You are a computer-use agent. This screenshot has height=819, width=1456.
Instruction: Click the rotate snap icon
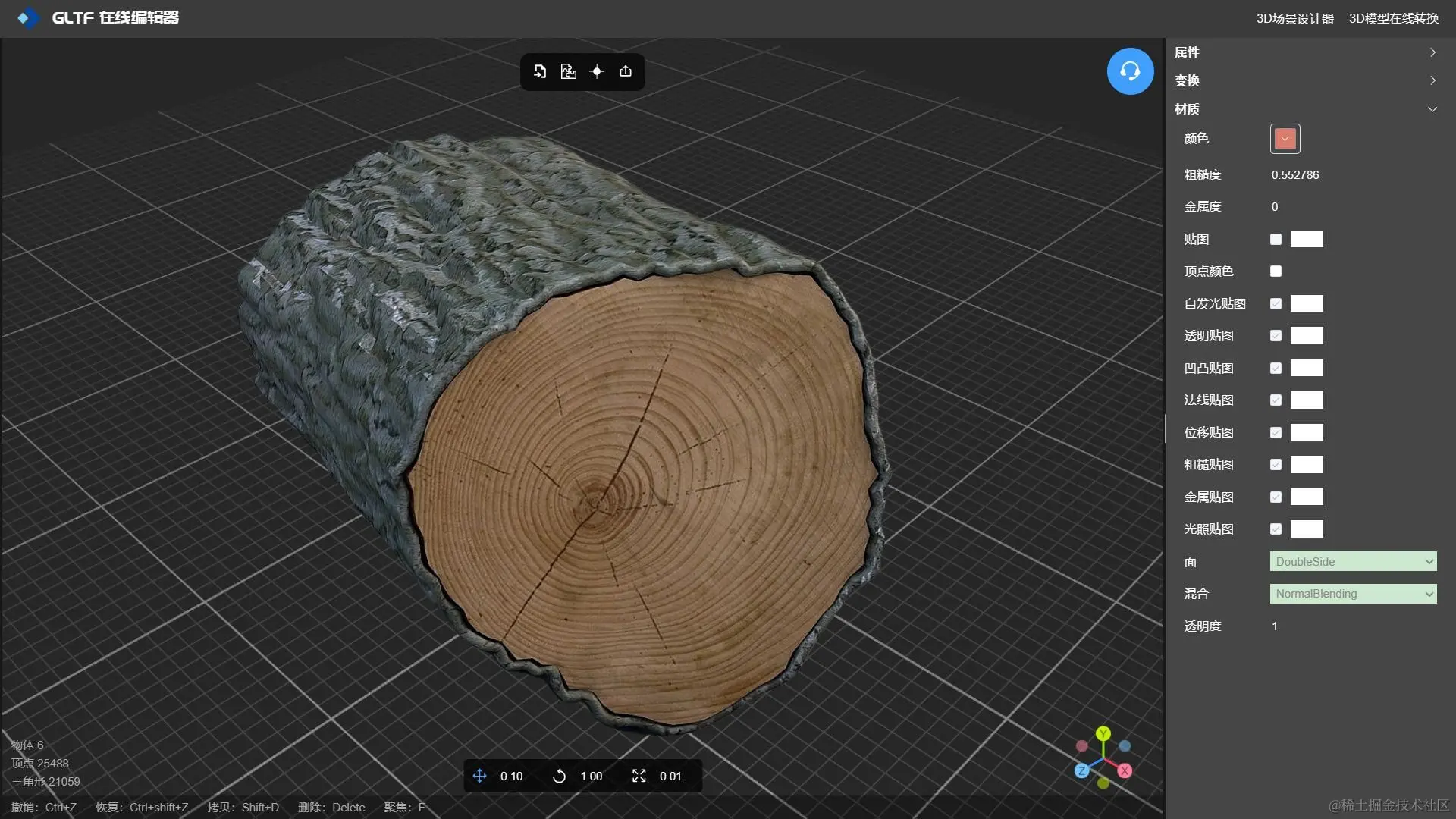pyautogui.click(x=560, y=776)
